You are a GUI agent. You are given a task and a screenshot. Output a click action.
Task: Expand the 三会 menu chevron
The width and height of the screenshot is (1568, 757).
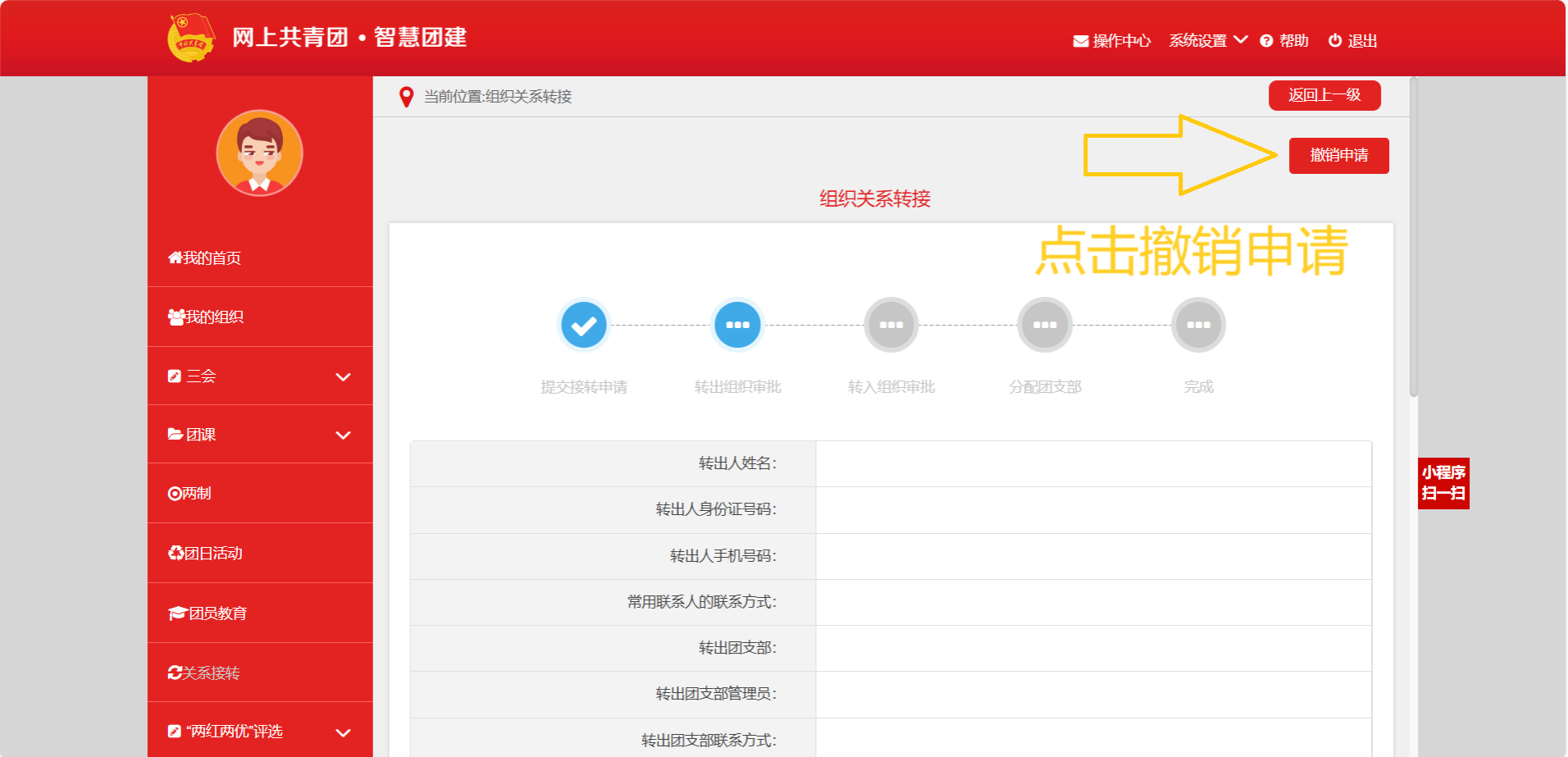344,377
